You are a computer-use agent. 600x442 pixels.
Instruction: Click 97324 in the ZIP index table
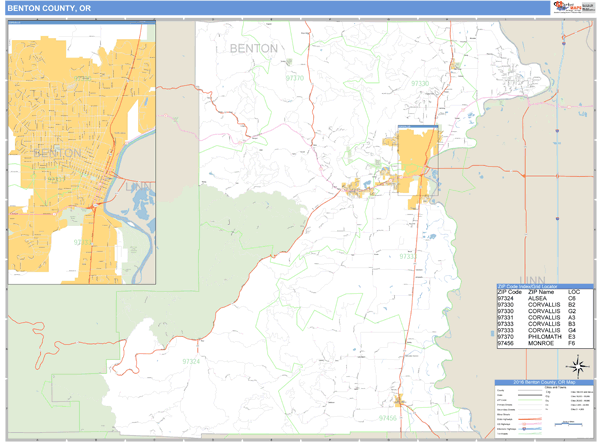(505, 298)
